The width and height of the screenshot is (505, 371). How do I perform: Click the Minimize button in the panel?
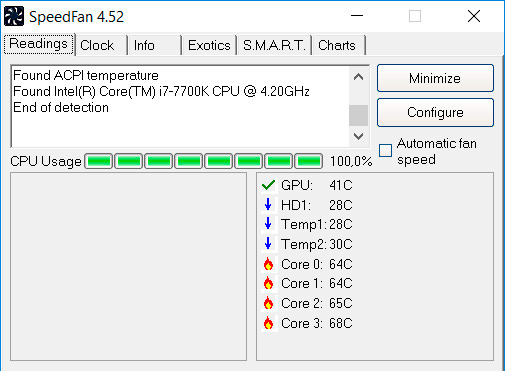435,78
